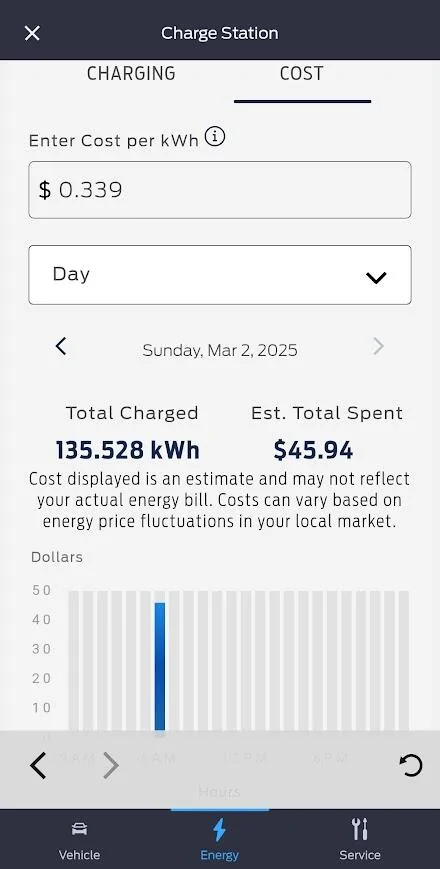Select the COST tab

(301, 74)
